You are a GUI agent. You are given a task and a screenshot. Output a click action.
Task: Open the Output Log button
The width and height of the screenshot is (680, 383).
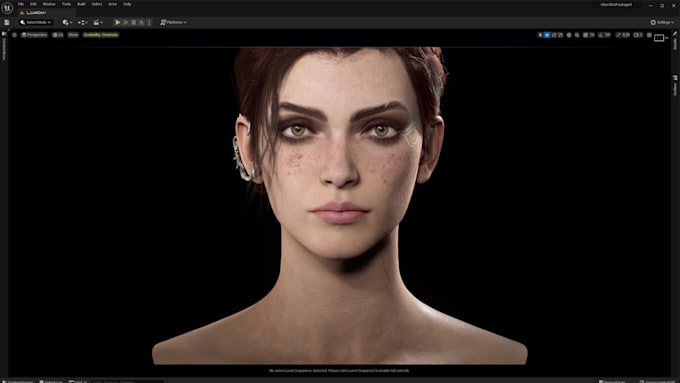pyautogui.click(x=51, y=381)
